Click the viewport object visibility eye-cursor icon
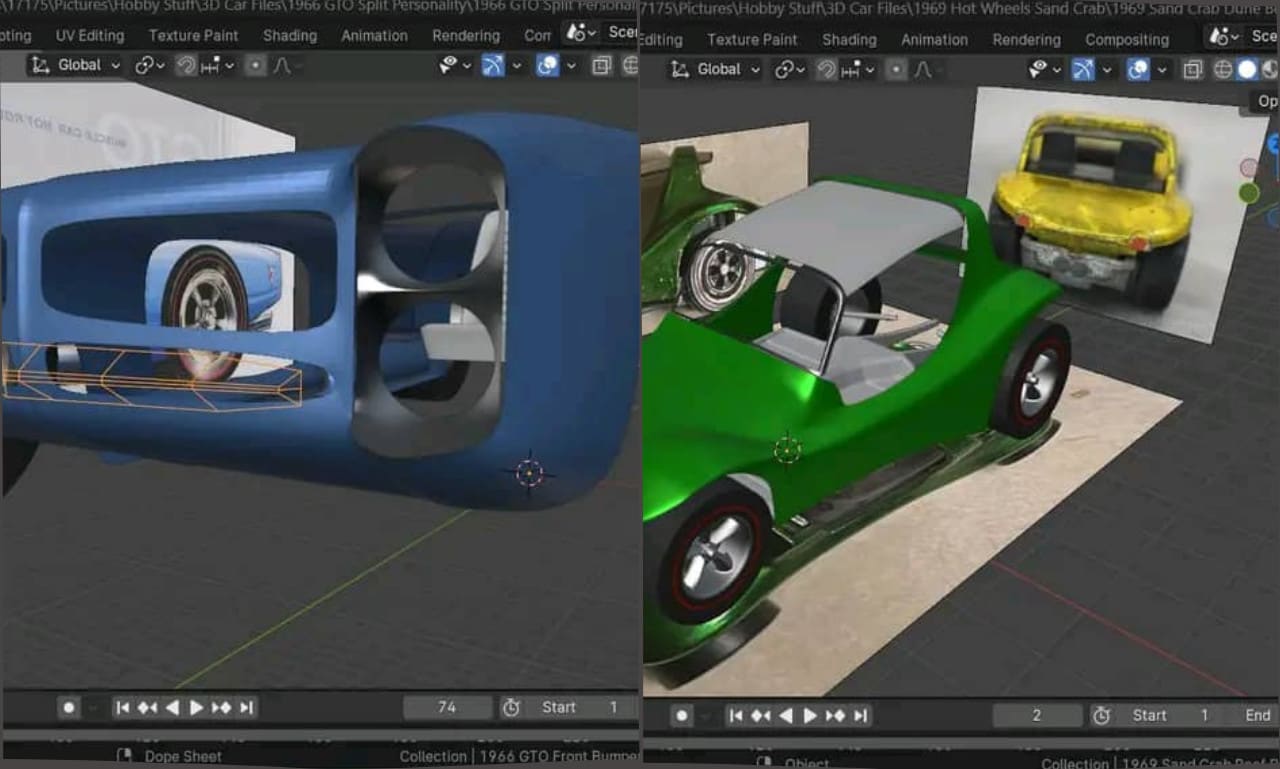This screenshot has width=1280, height=769. (x=447, y=65)
